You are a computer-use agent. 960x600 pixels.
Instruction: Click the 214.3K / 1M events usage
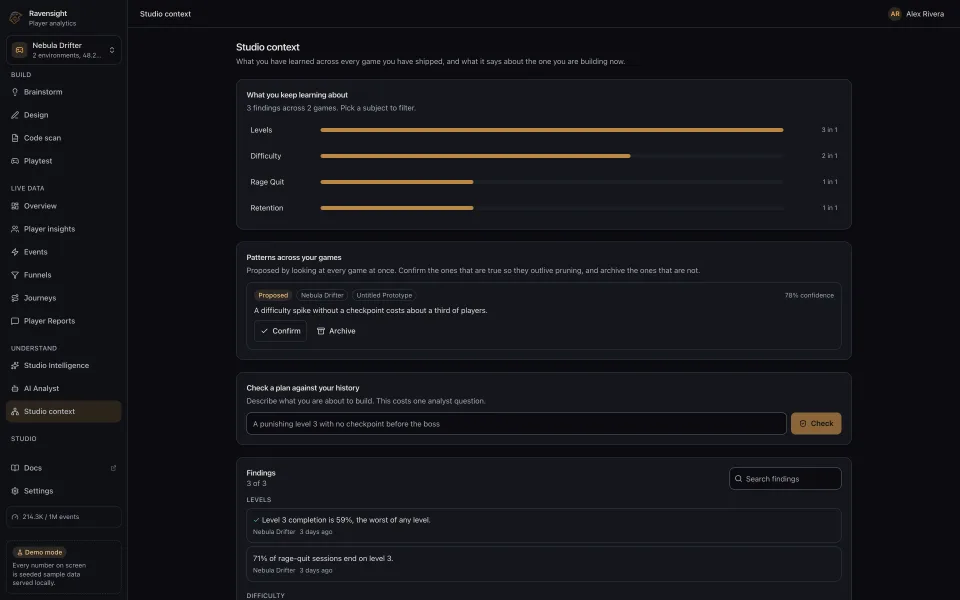coord(64,517)
